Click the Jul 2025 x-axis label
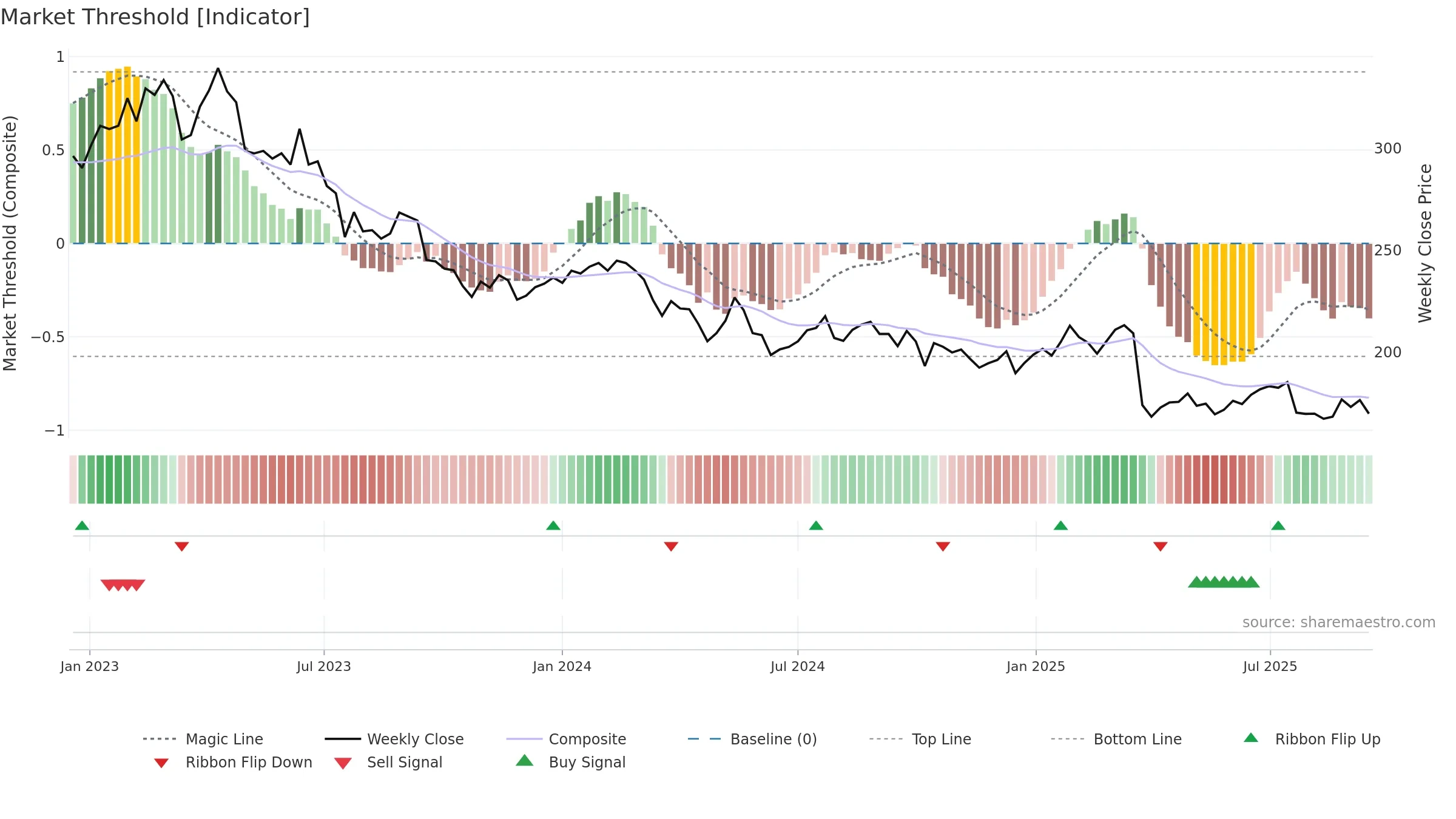The height and width of the screenshot is (819, 1456). [x=1270, y=666]
